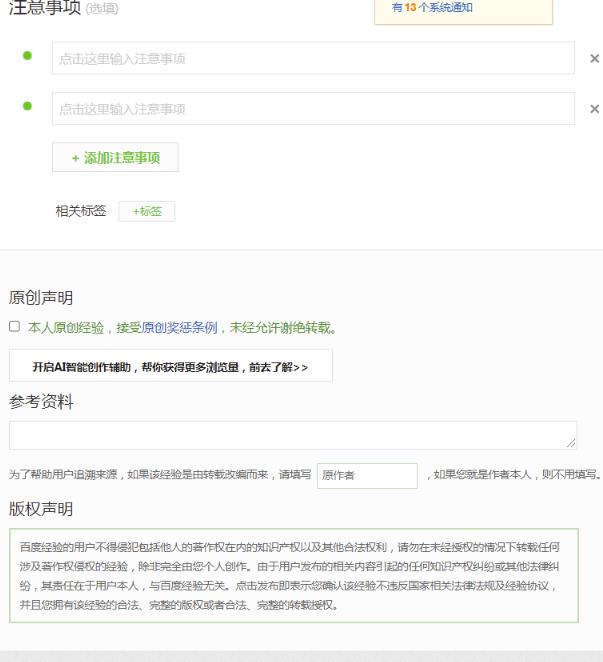Focus the 原作者 input field
Screen dimensions: 603x662
click(366, 476)
